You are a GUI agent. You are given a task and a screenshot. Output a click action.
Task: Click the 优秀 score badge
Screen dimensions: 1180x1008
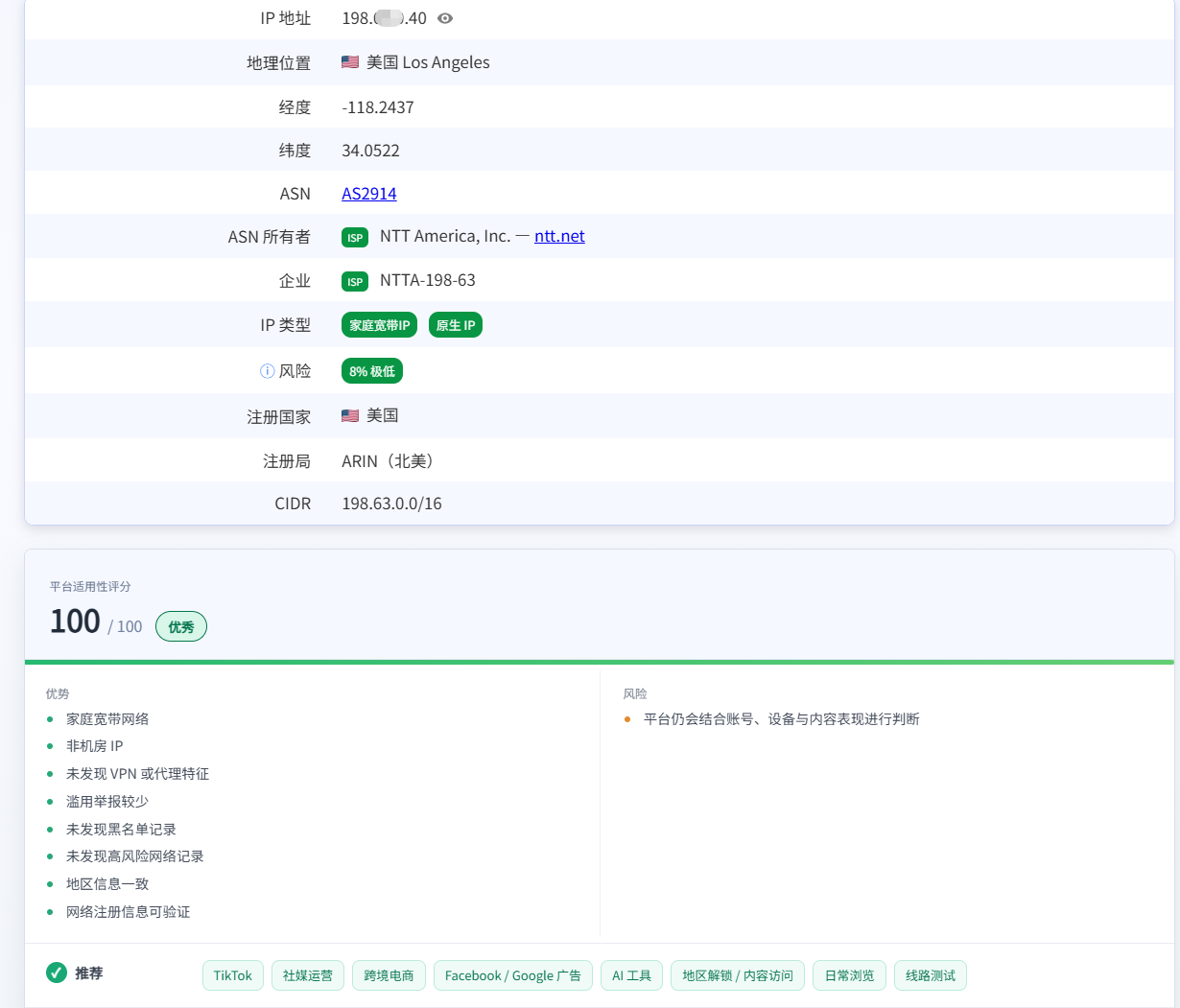(181, 626)
